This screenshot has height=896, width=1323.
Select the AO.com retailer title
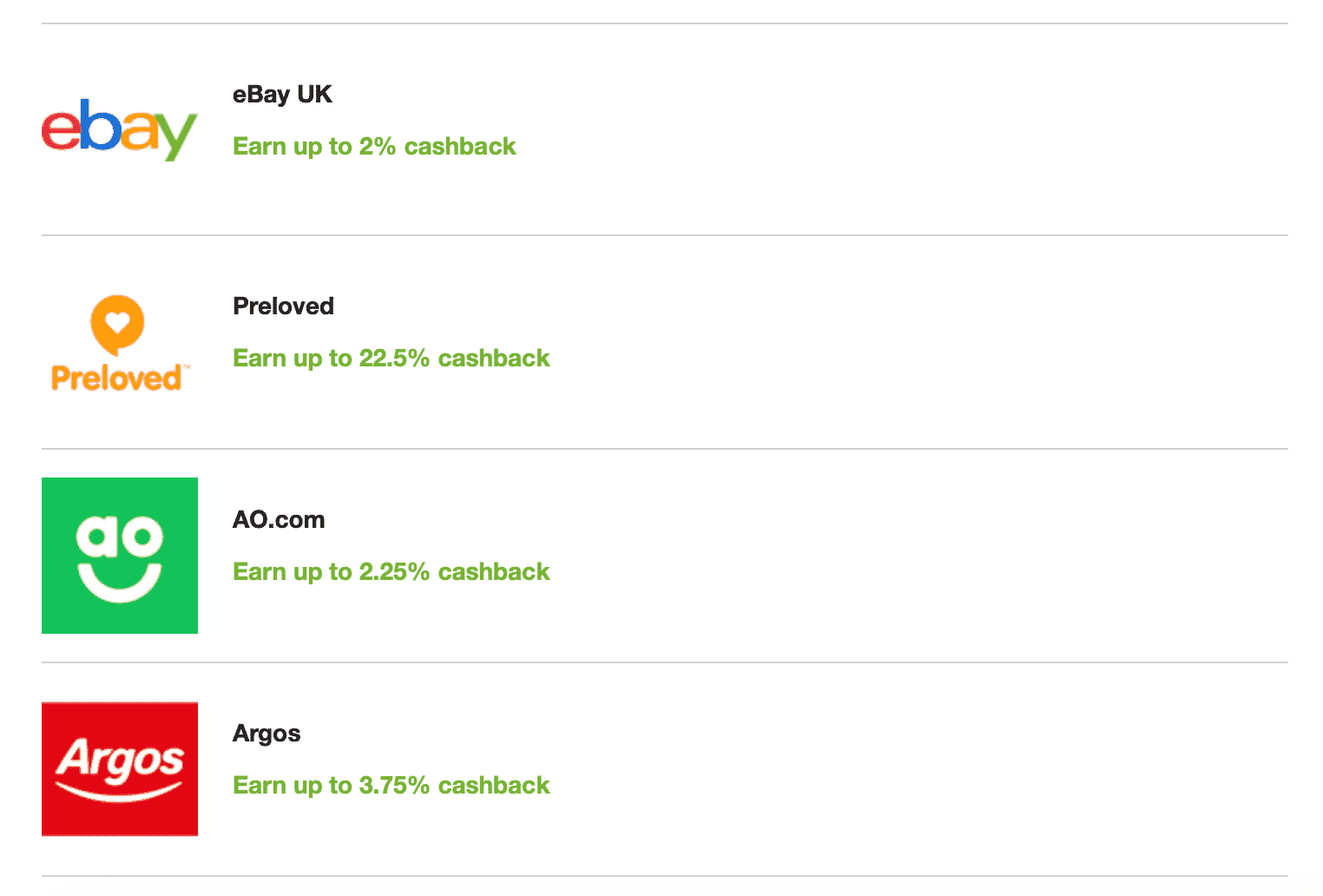tap(279, 520)
